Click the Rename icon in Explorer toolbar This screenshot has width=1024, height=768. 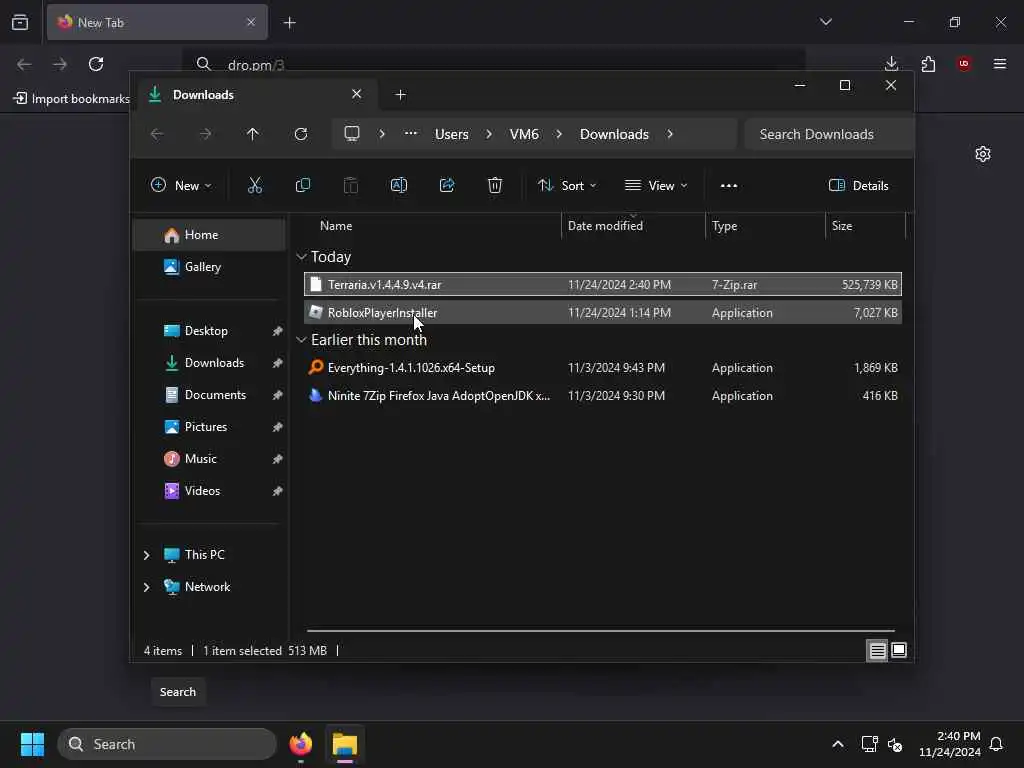click(398, 185)
